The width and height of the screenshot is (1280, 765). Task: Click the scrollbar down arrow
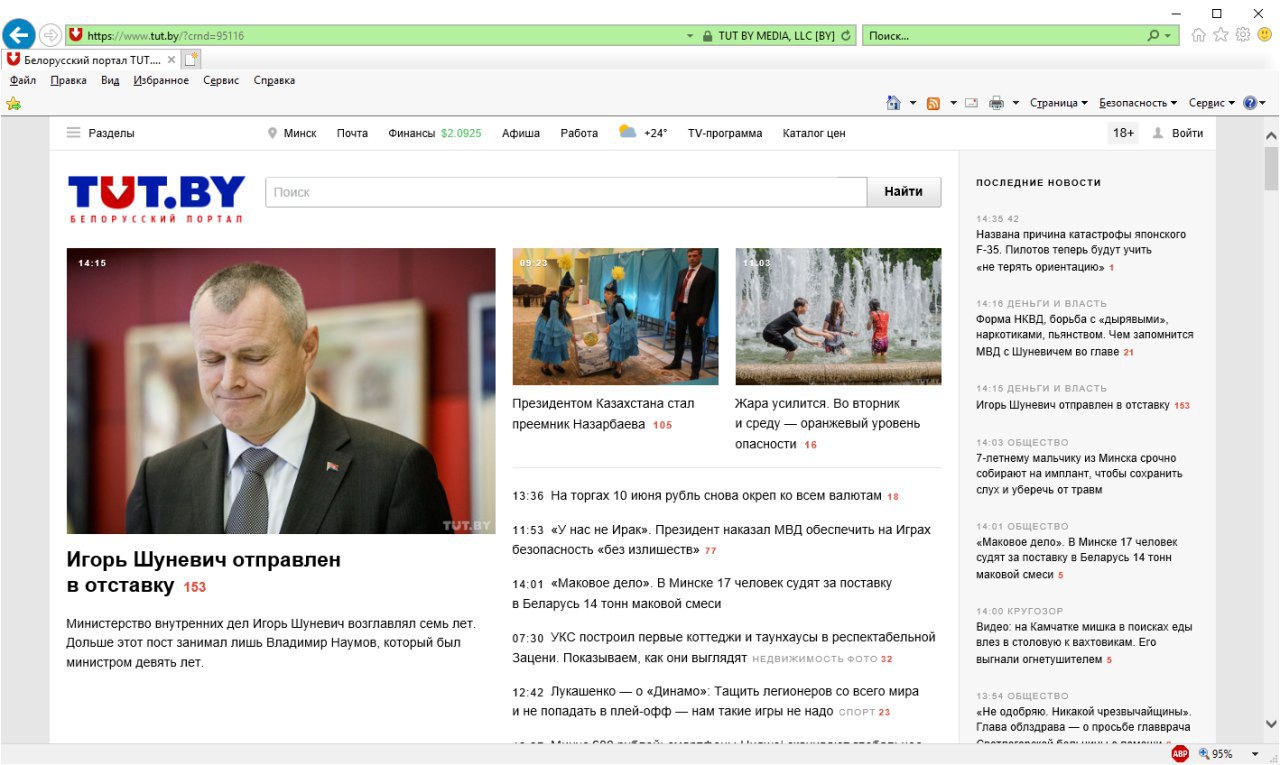coord(1271,724)
